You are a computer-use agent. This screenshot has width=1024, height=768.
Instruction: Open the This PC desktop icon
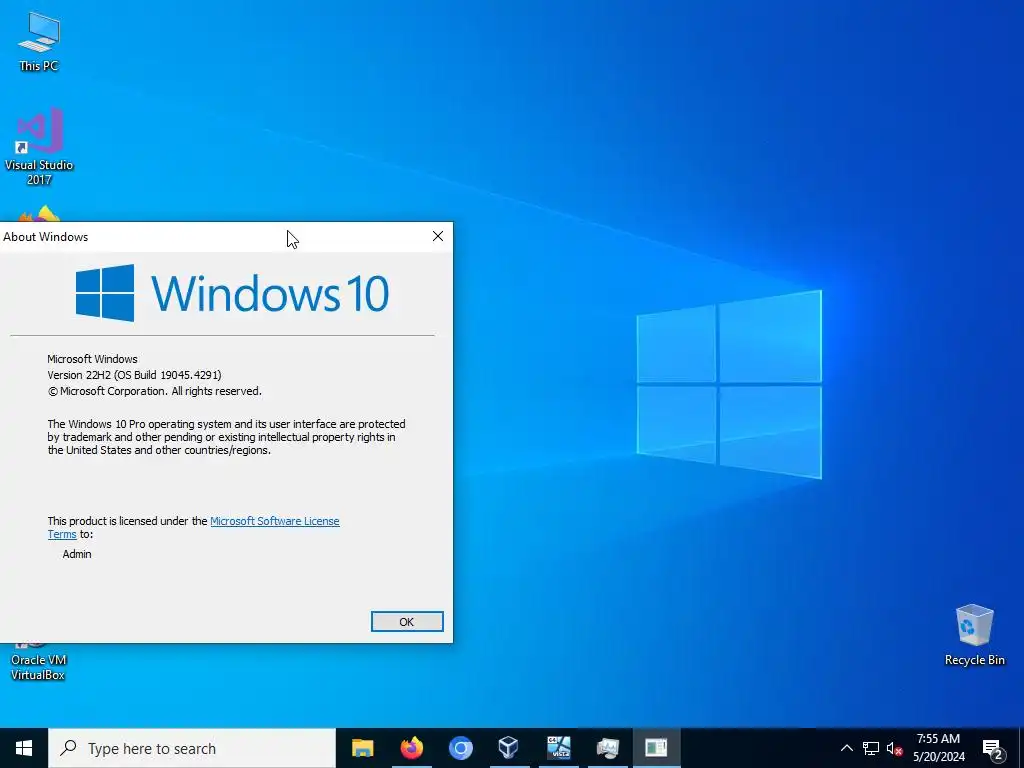(x=39, y=41)
